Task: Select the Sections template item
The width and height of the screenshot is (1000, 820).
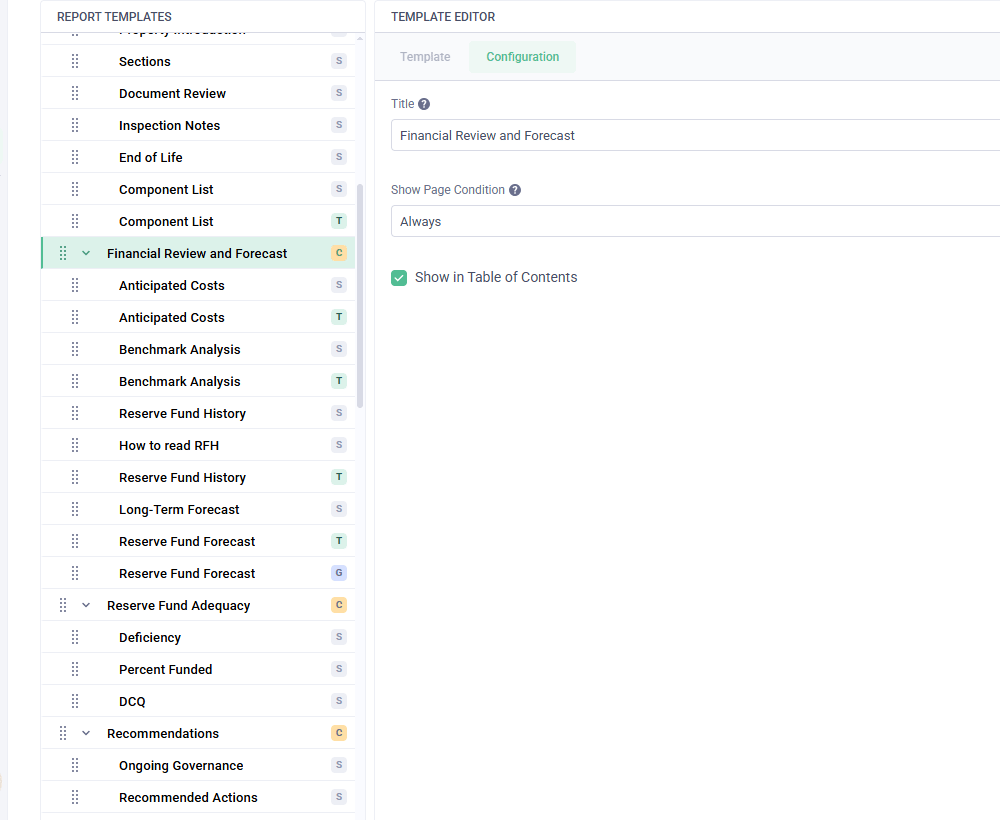Action: (198, 61)
